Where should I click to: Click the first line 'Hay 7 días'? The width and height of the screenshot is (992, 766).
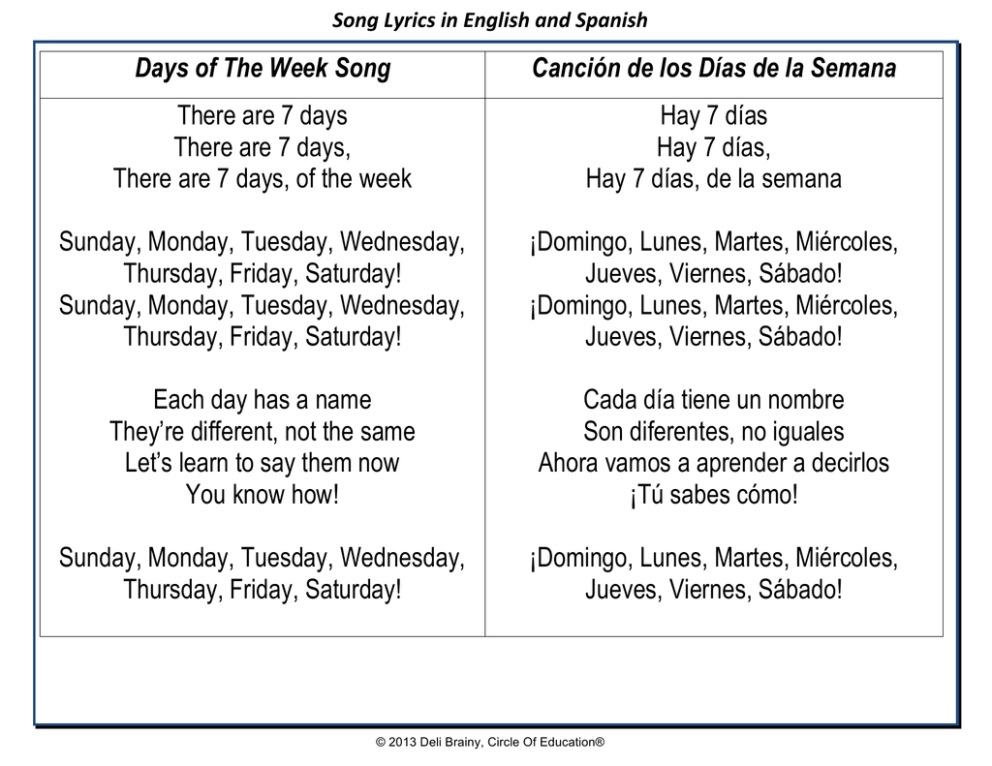coord(714,116)
